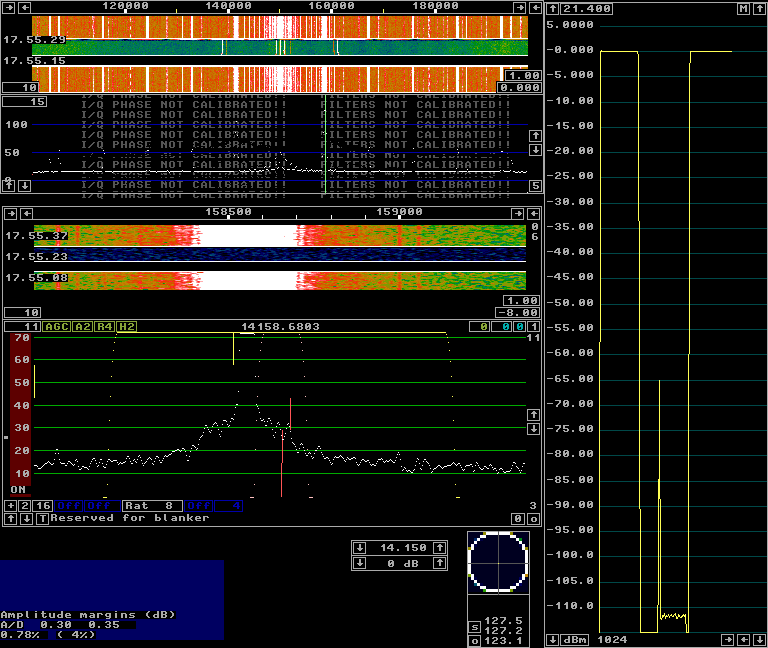
Task: Click the green vertical frequency marker in the wide spectrum
Action: 325,144
